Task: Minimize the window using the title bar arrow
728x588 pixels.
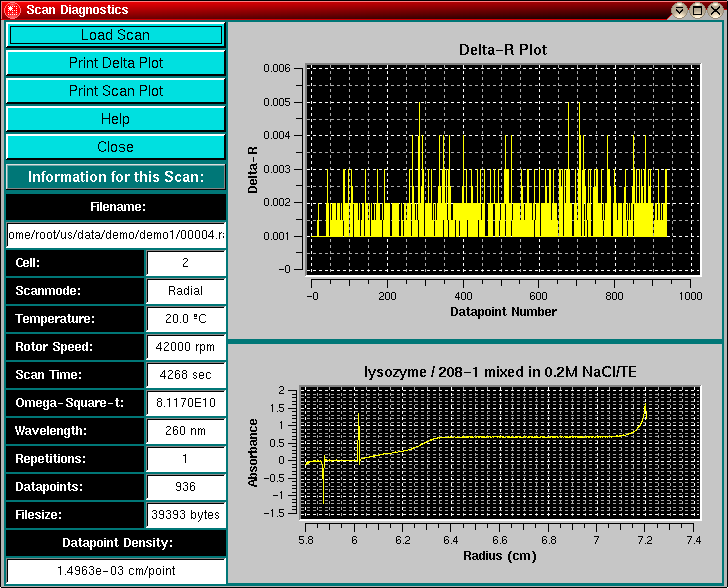Action: coord(679,10)
